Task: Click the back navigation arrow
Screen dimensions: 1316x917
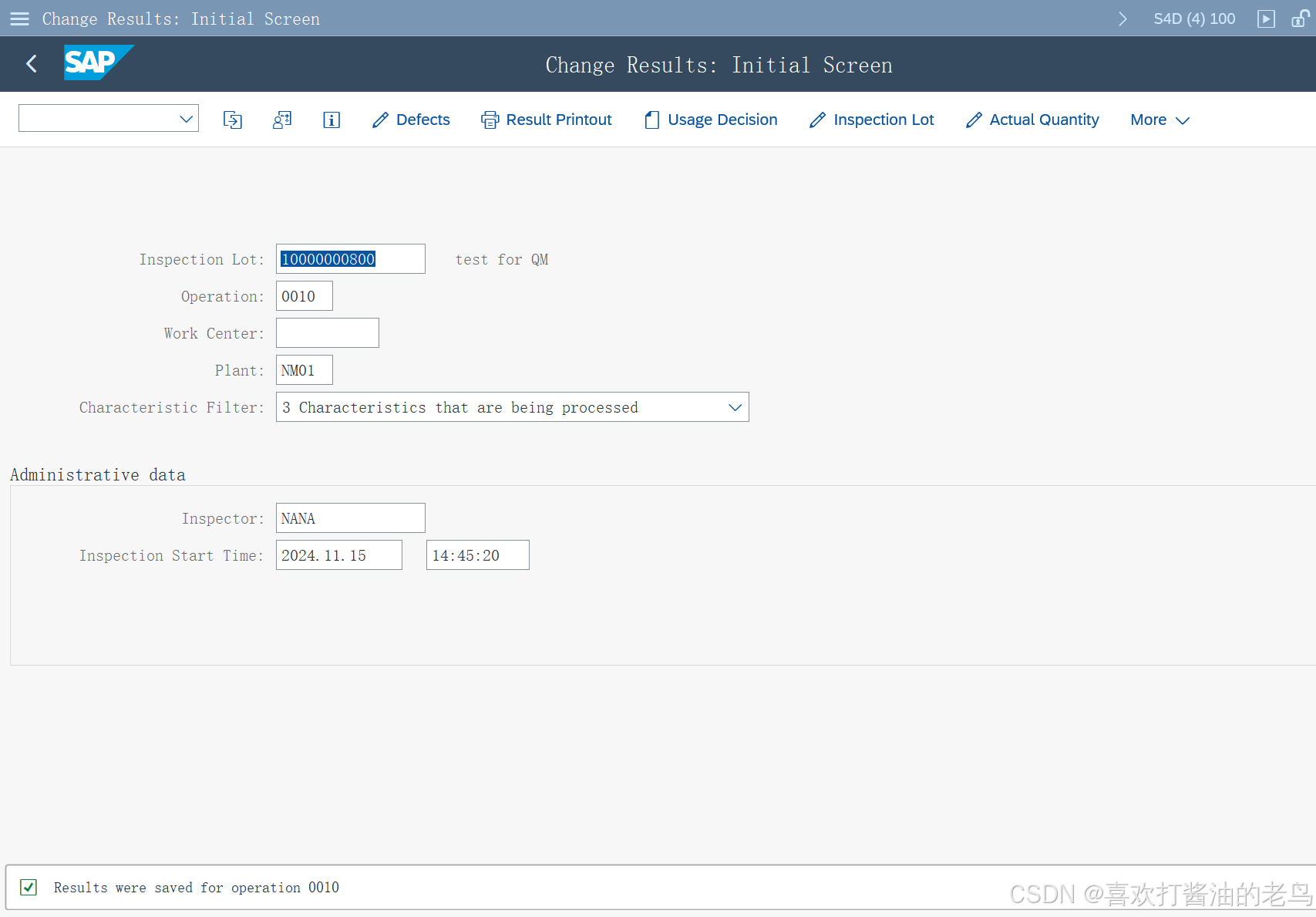Action: (31, 64)
